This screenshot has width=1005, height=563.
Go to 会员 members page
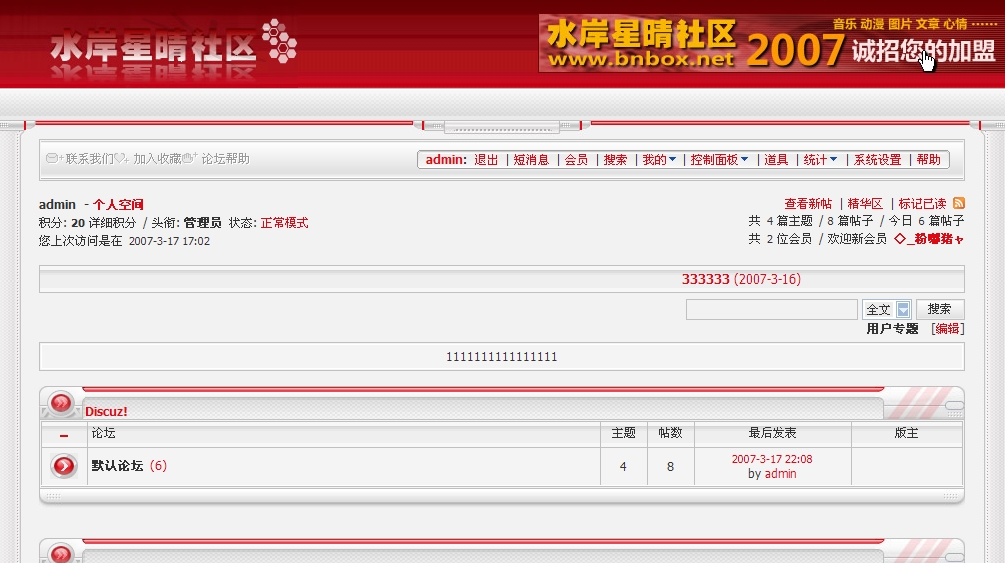[x=576, y=160]
